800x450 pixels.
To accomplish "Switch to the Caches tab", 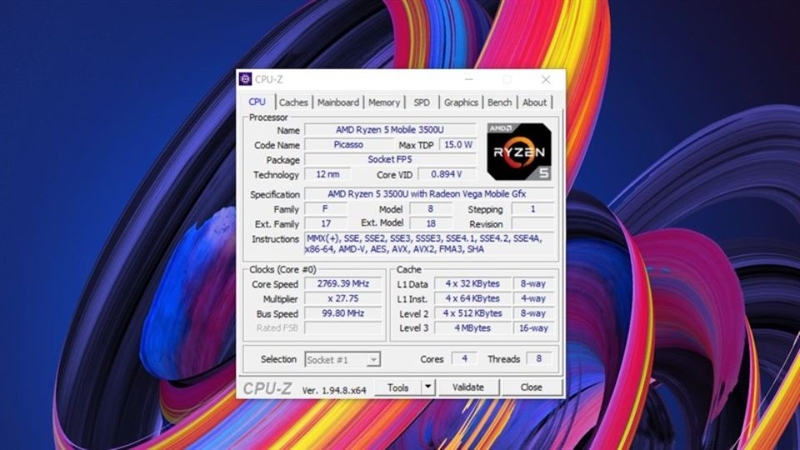I will [x=293, y=103].
